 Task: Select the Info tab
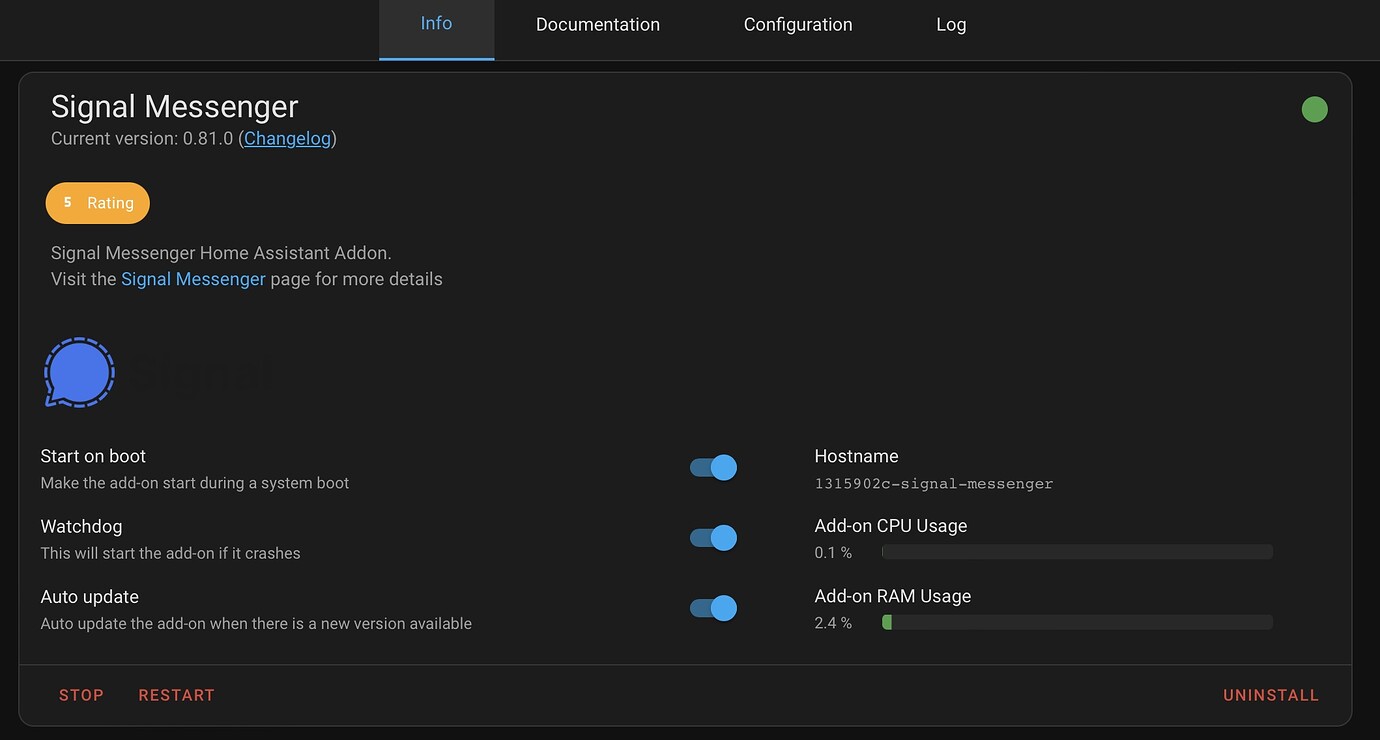[436, 24]
